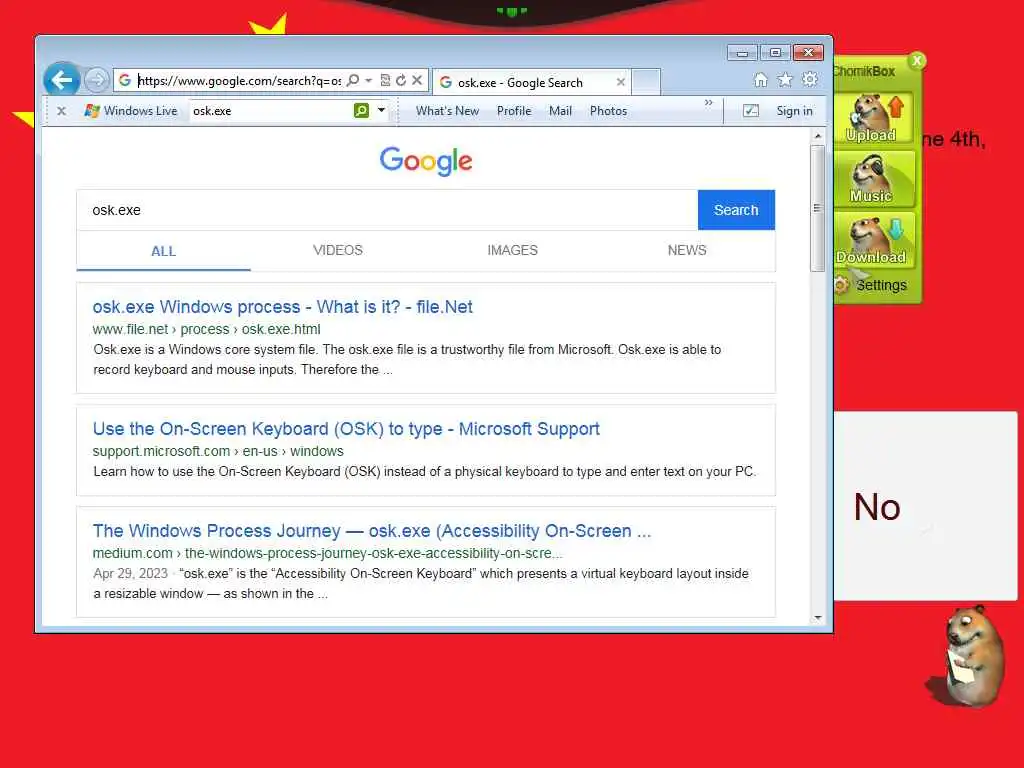Expand toolbar overflow chevron
Image resolution: width=1024 pixels, height=768 pixels.
click(709, 103)
